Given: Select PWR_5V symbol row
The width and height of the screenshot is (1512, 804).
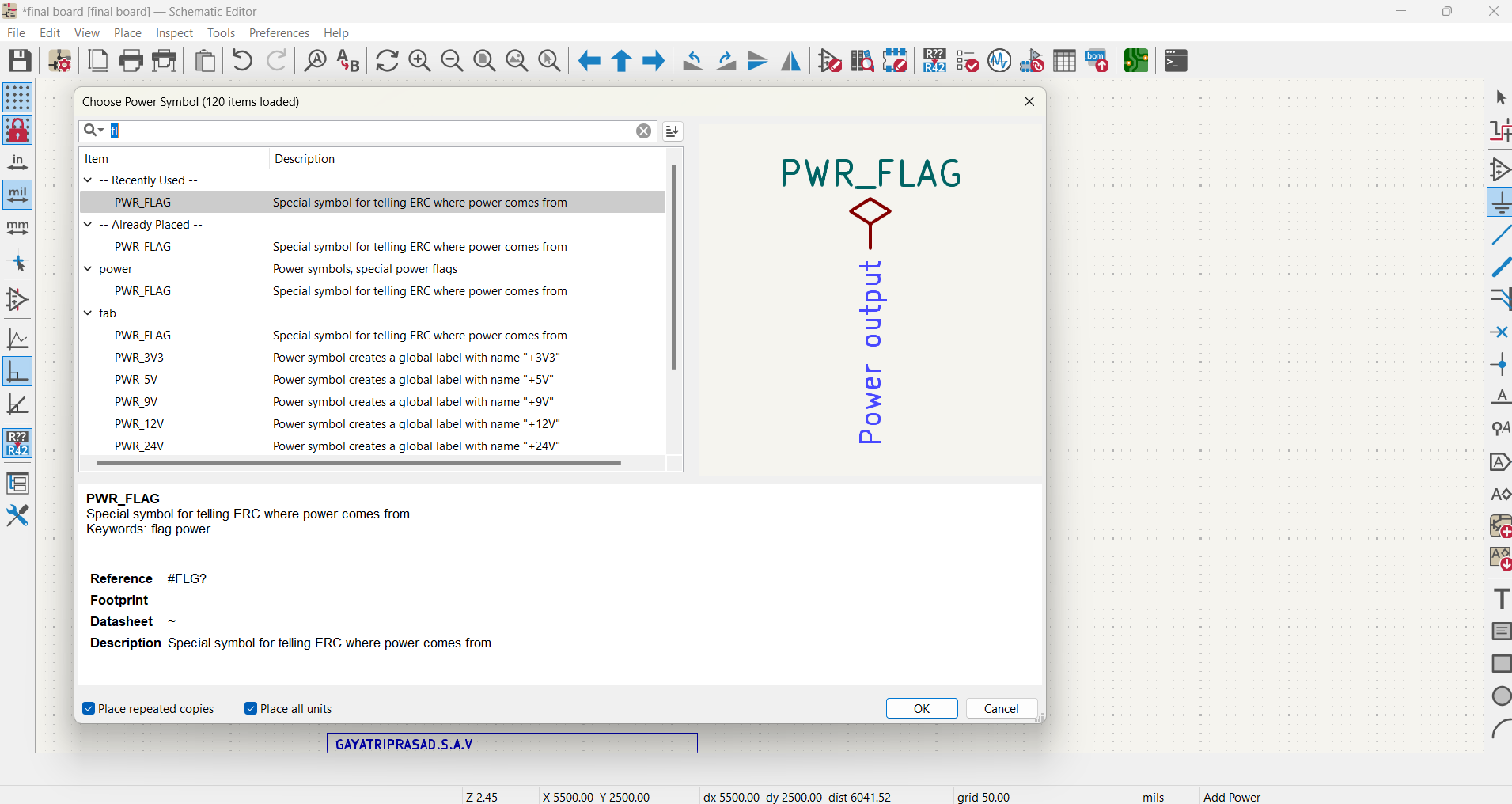Looking at the screenshot, I should [373, 380].
